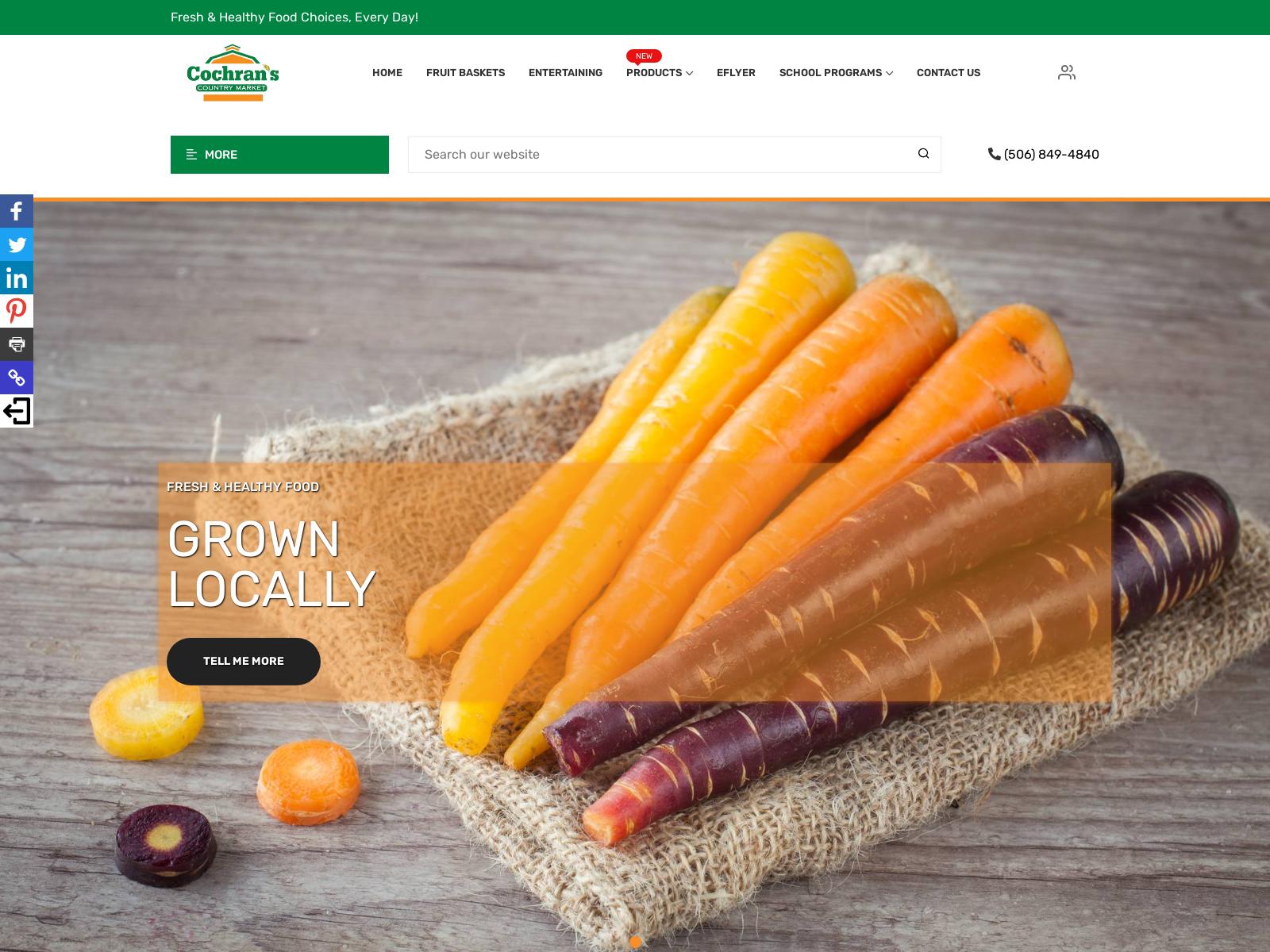This screenshot has height=952, width=1270.
Task: Focus the Search our website field
Action: pyautogui.click(x=659, y=155)
